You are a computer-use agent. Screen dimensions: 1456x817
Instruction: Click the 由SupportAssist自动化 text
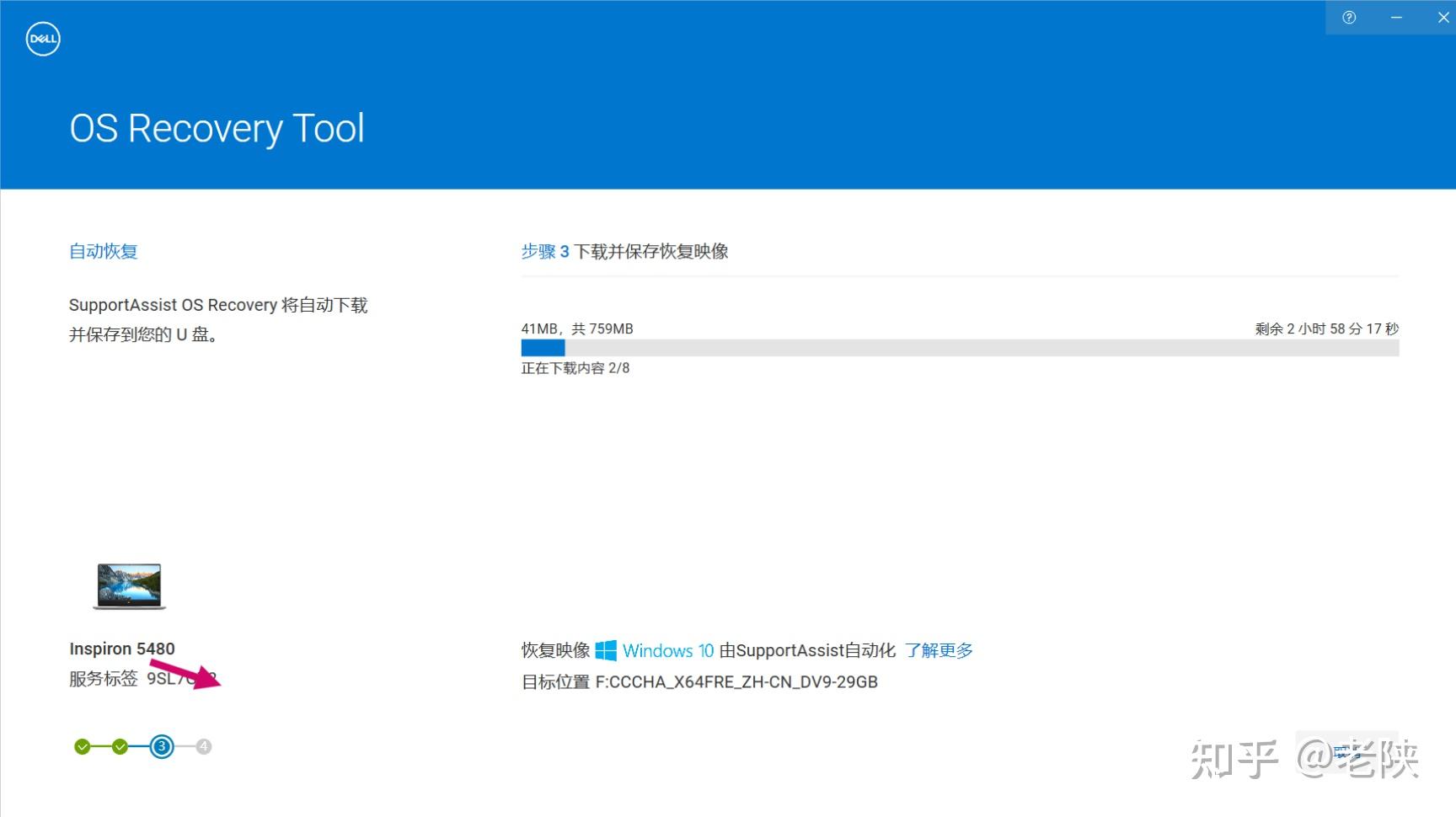pos(807,650)
